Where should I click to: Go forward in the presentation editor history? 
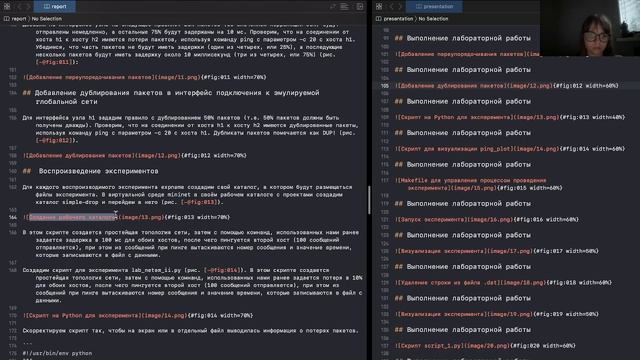(x=400, y=6)
